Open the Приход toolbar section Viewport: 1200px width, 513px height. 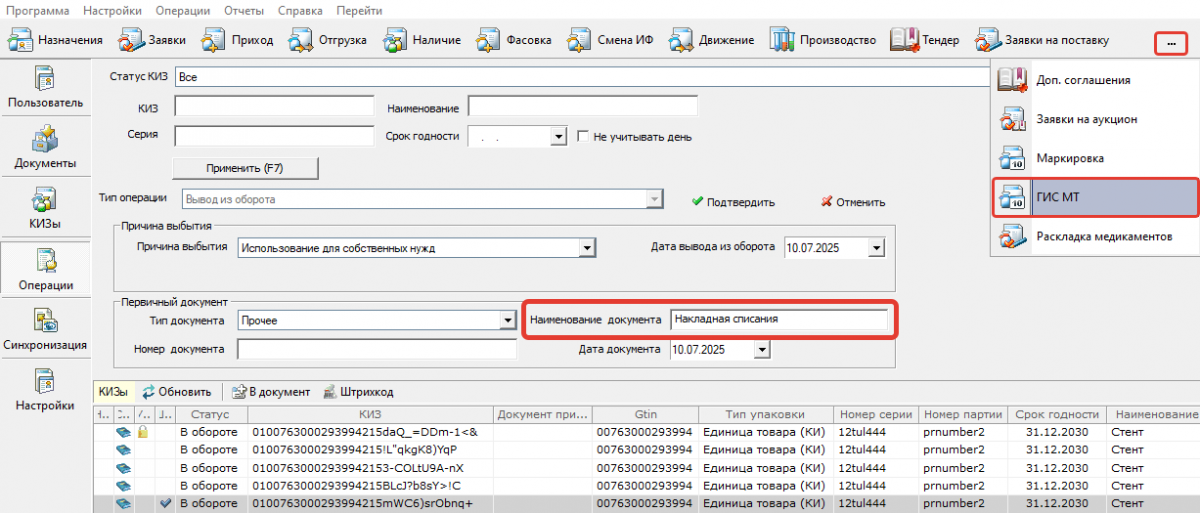238,40
